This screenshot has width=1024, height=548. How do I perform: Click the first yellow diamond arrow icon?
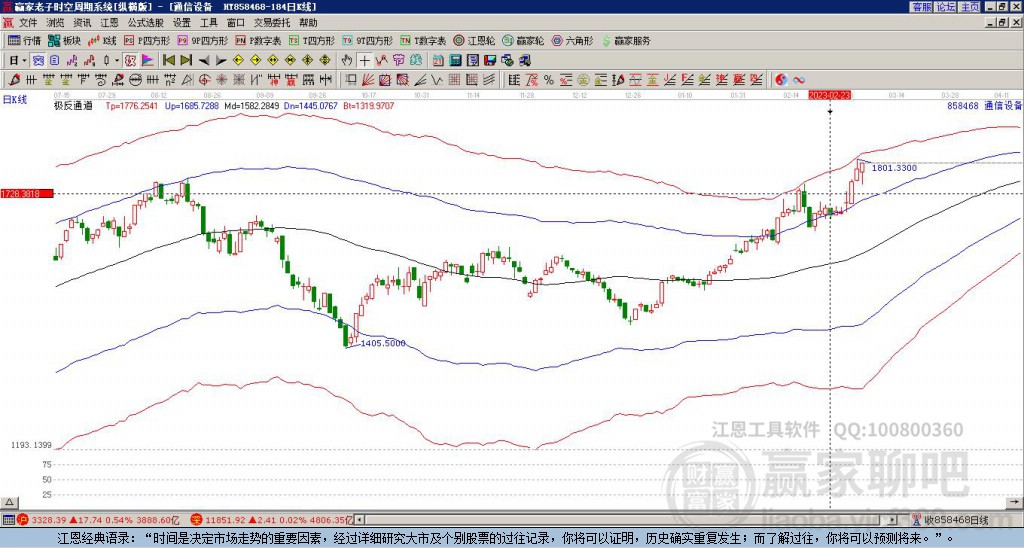point(238,61)
